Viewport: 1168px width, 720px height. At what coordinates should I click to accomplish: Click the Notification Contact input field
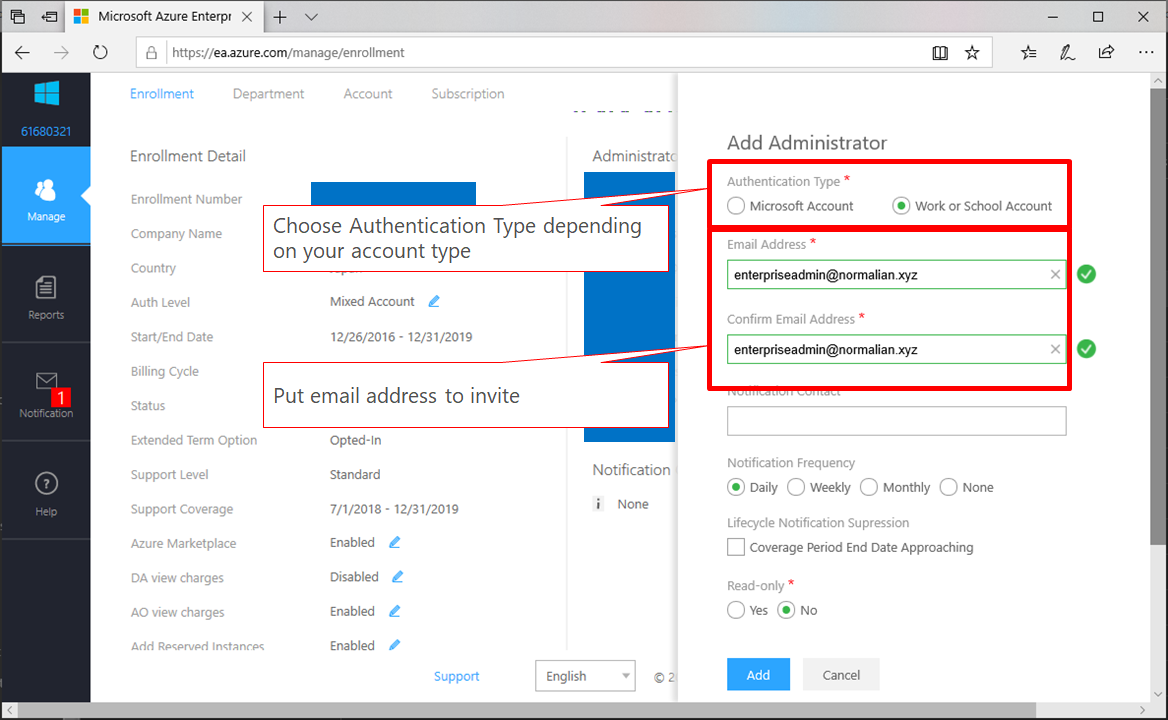coord(897,421)
